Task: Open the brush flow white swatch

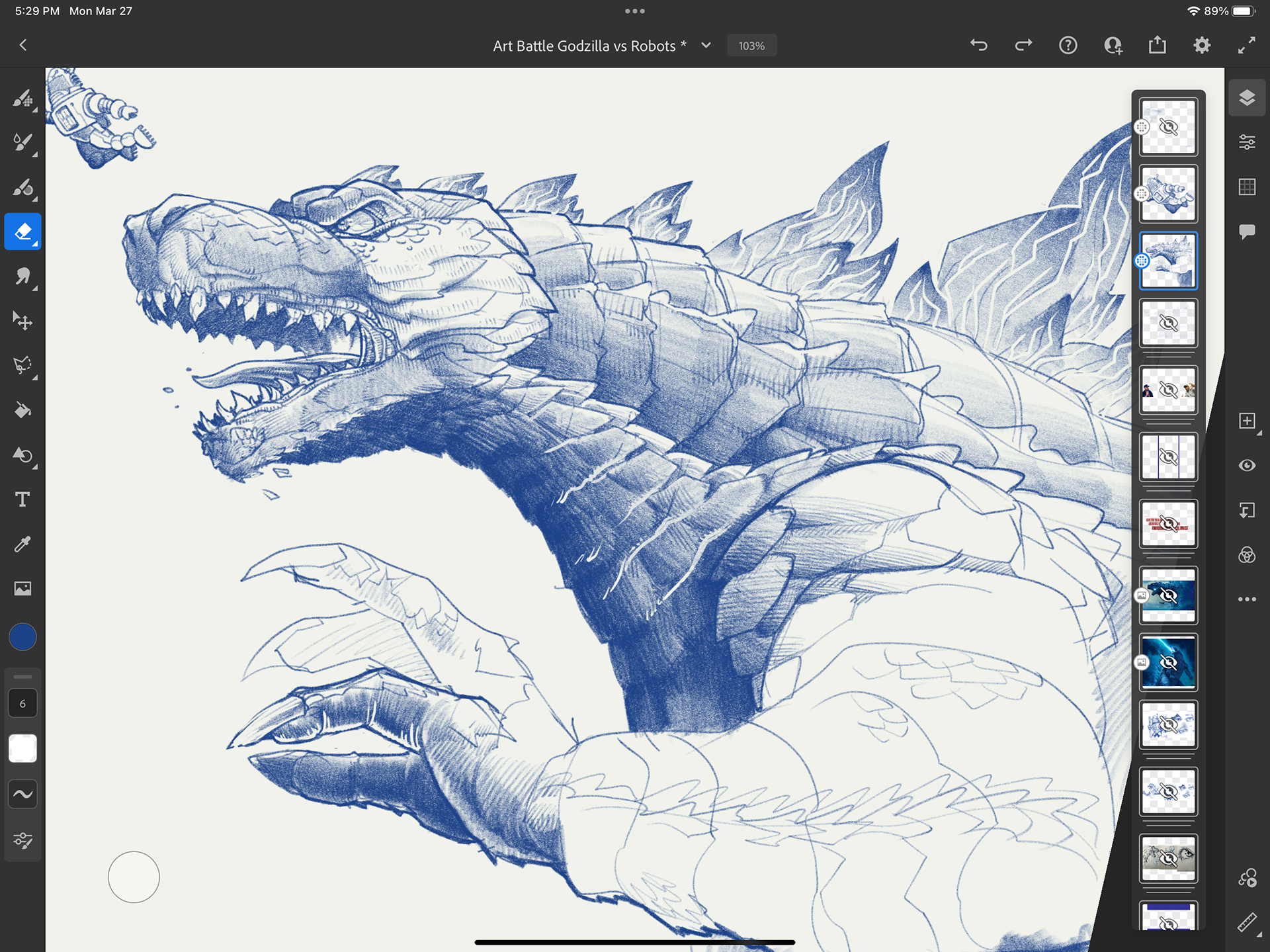Action: 22,748
